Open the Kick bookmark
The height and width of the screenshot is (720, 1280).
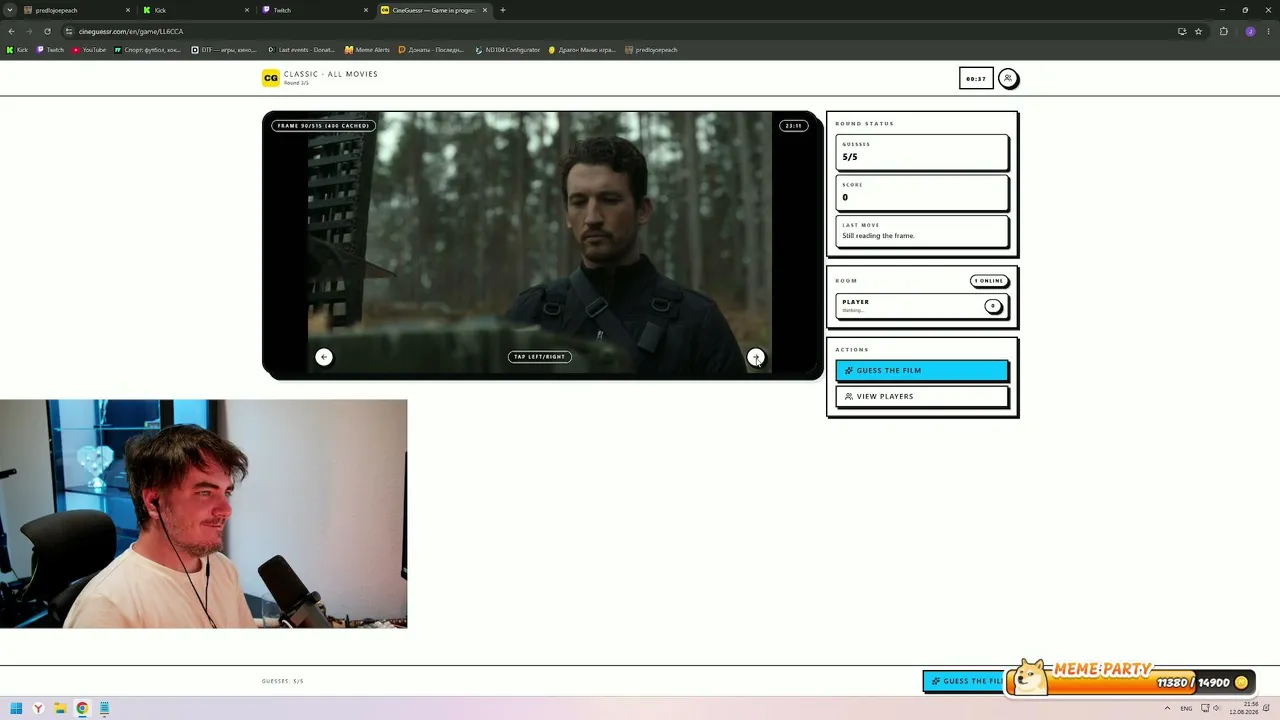18,50
